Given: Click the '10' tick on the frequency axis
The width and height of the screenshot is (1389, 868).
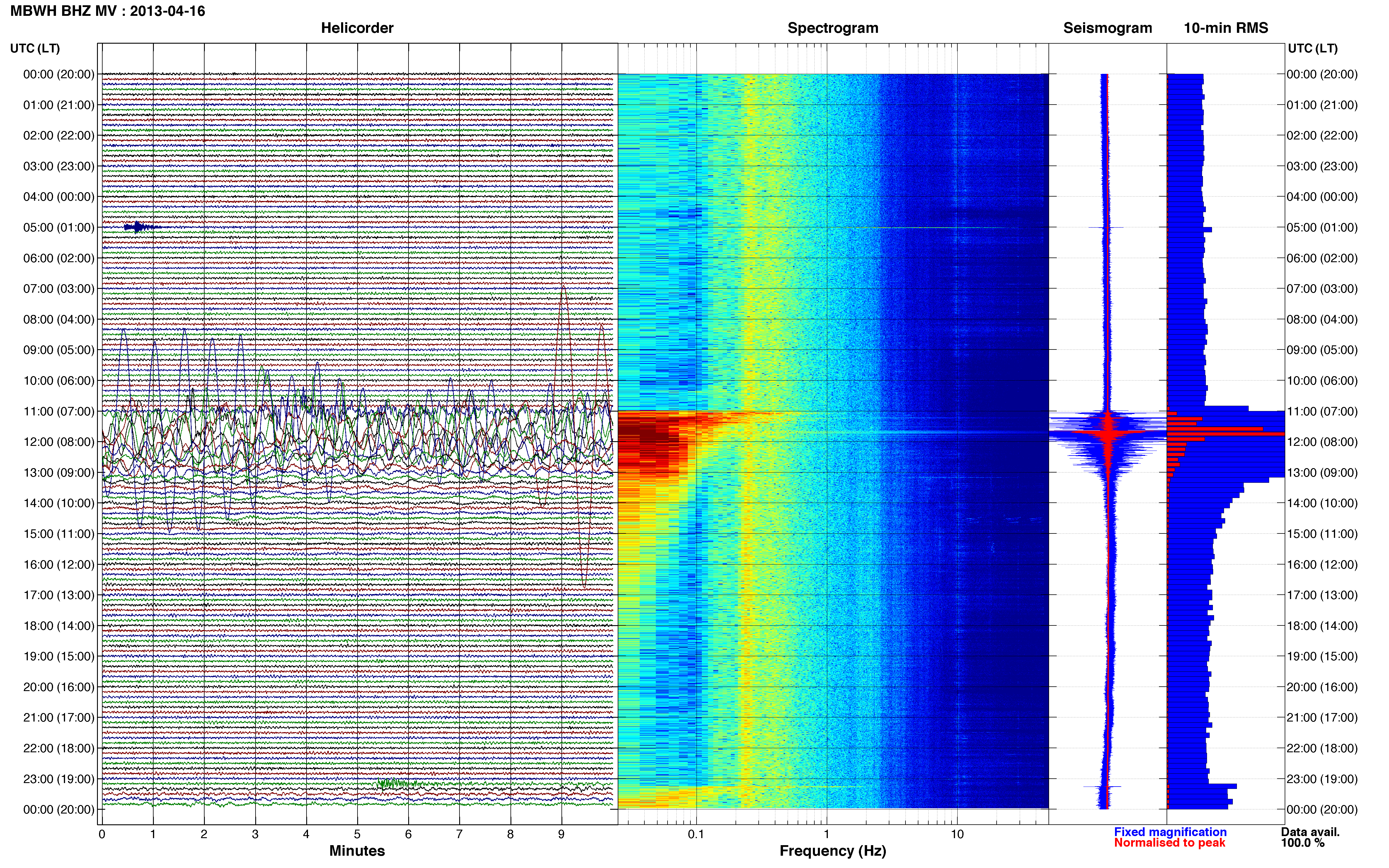Looking at the screenshot, I should [x=957, y=834].
